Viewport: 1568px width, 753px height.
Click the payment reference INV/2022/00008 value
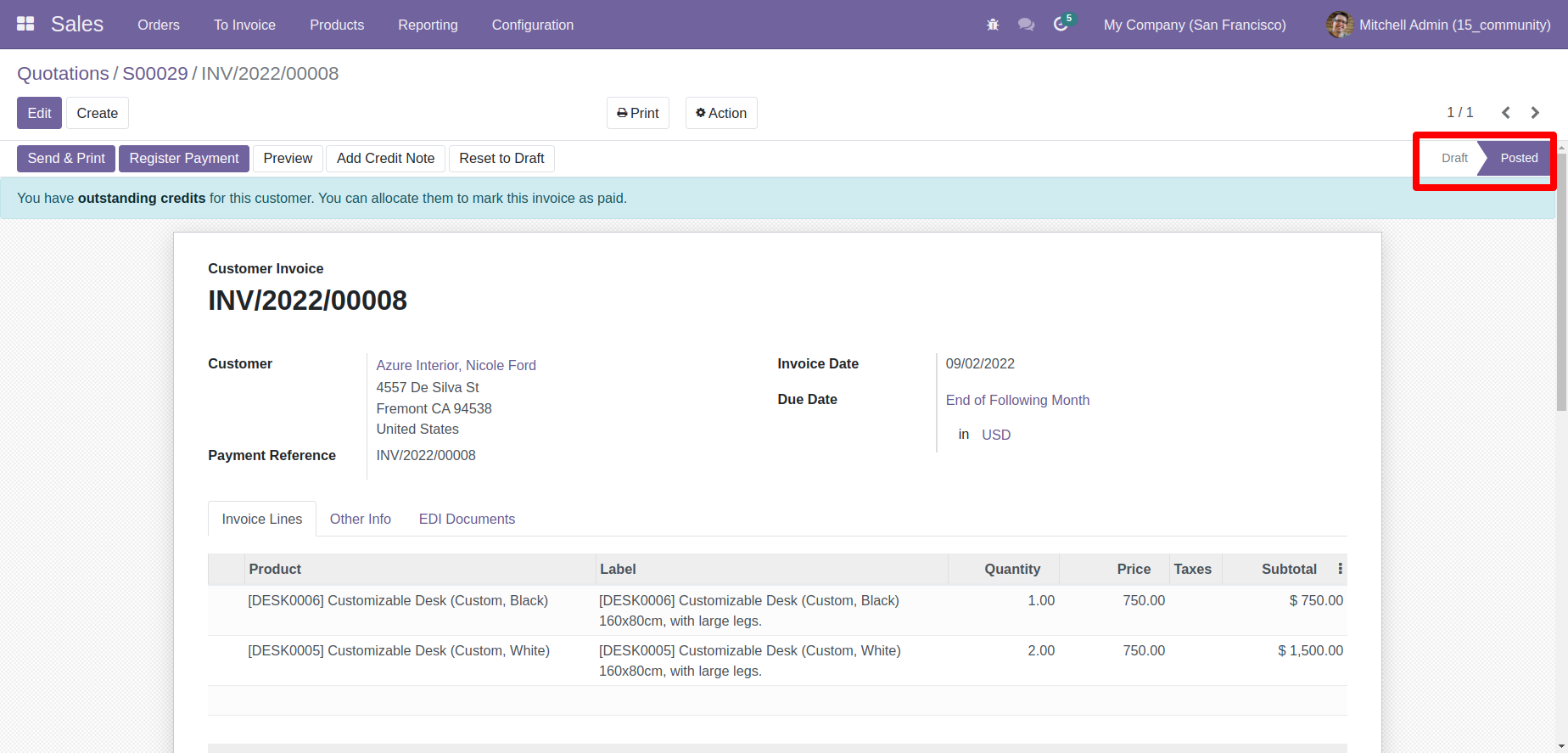pyautogui.click(x=426, y=455)
